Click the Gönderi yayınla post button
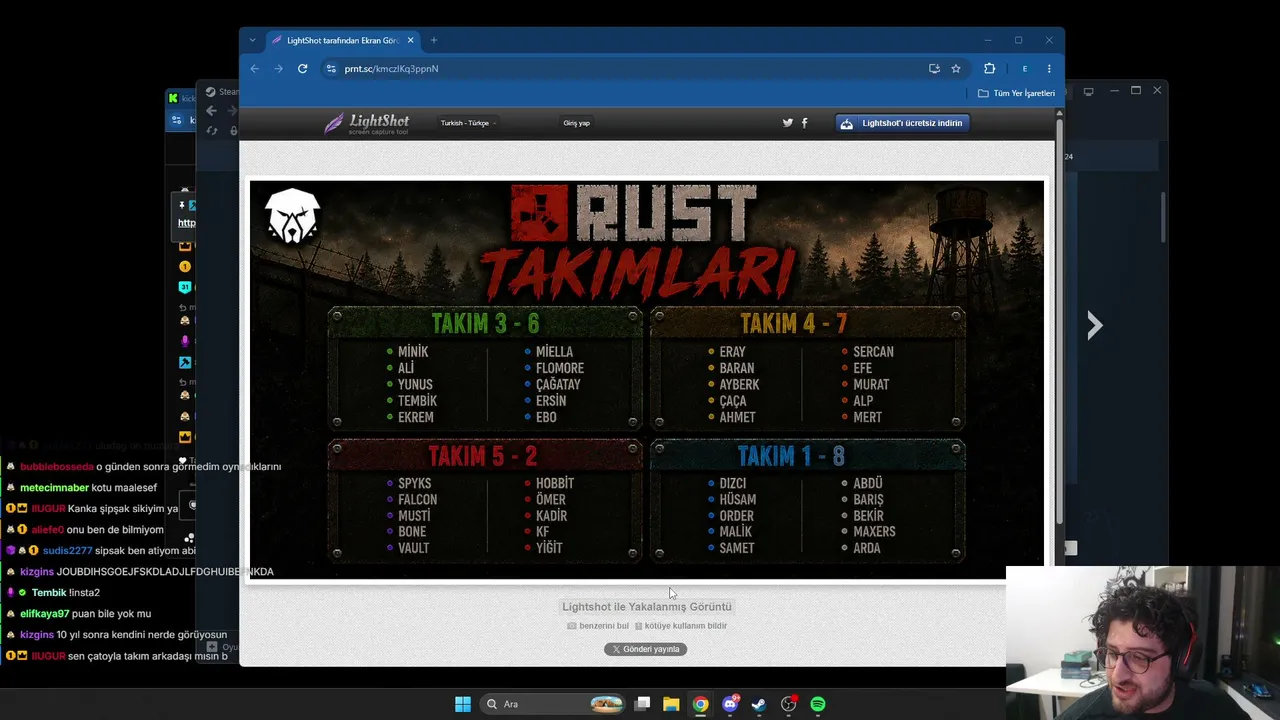The image size is (1280, 720). click(646, 649)
